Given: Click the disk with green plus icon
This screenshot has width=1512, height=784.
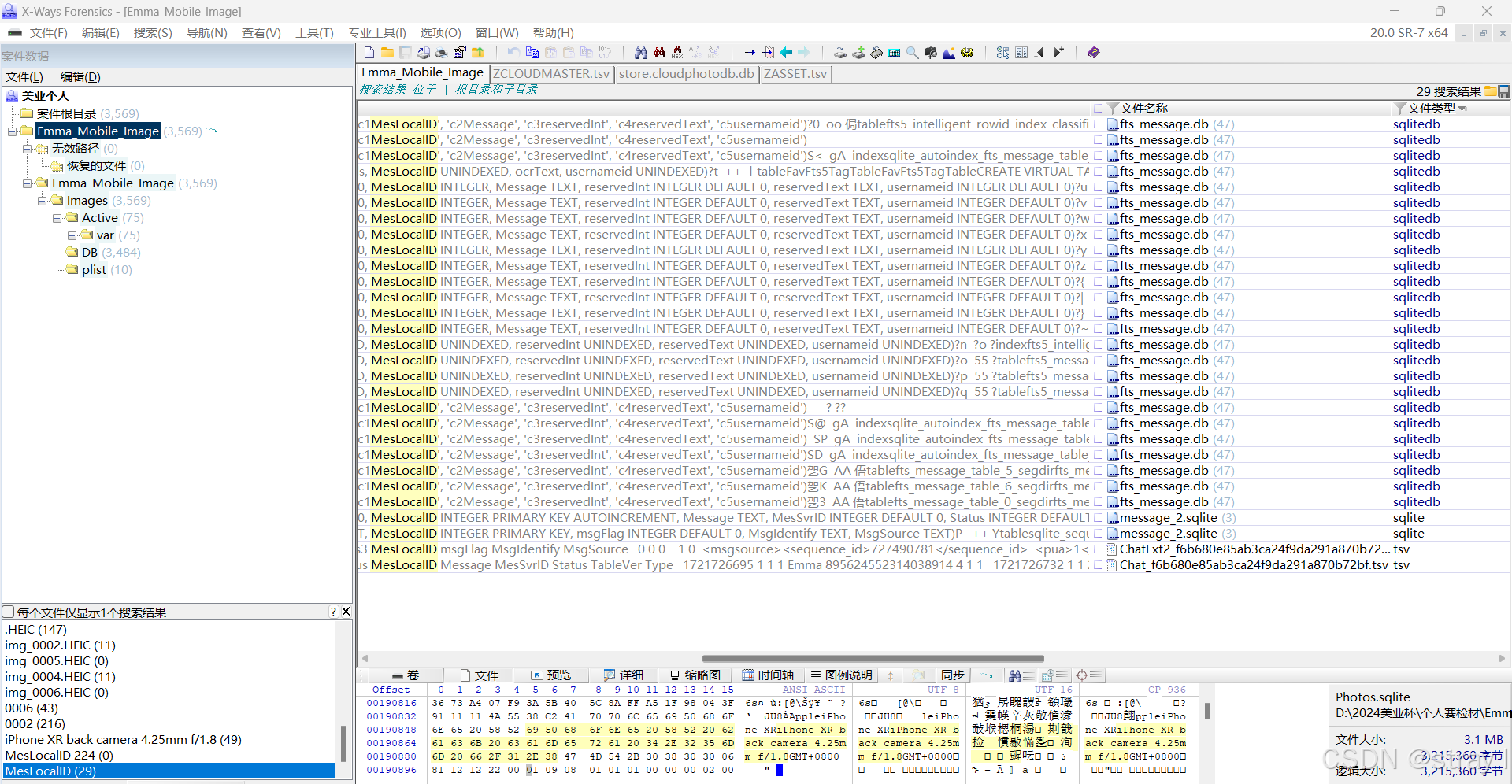Looking at the screenshot, I should pyautogui.click(x=858, y=53).
